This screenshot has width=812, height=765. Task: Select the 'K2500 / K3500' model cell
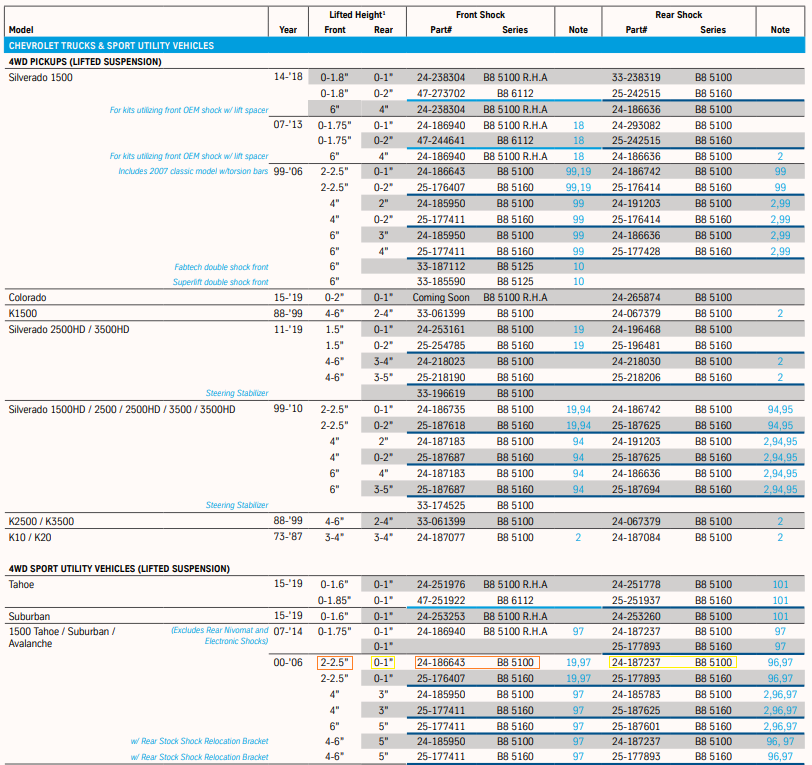pos(41,522)
